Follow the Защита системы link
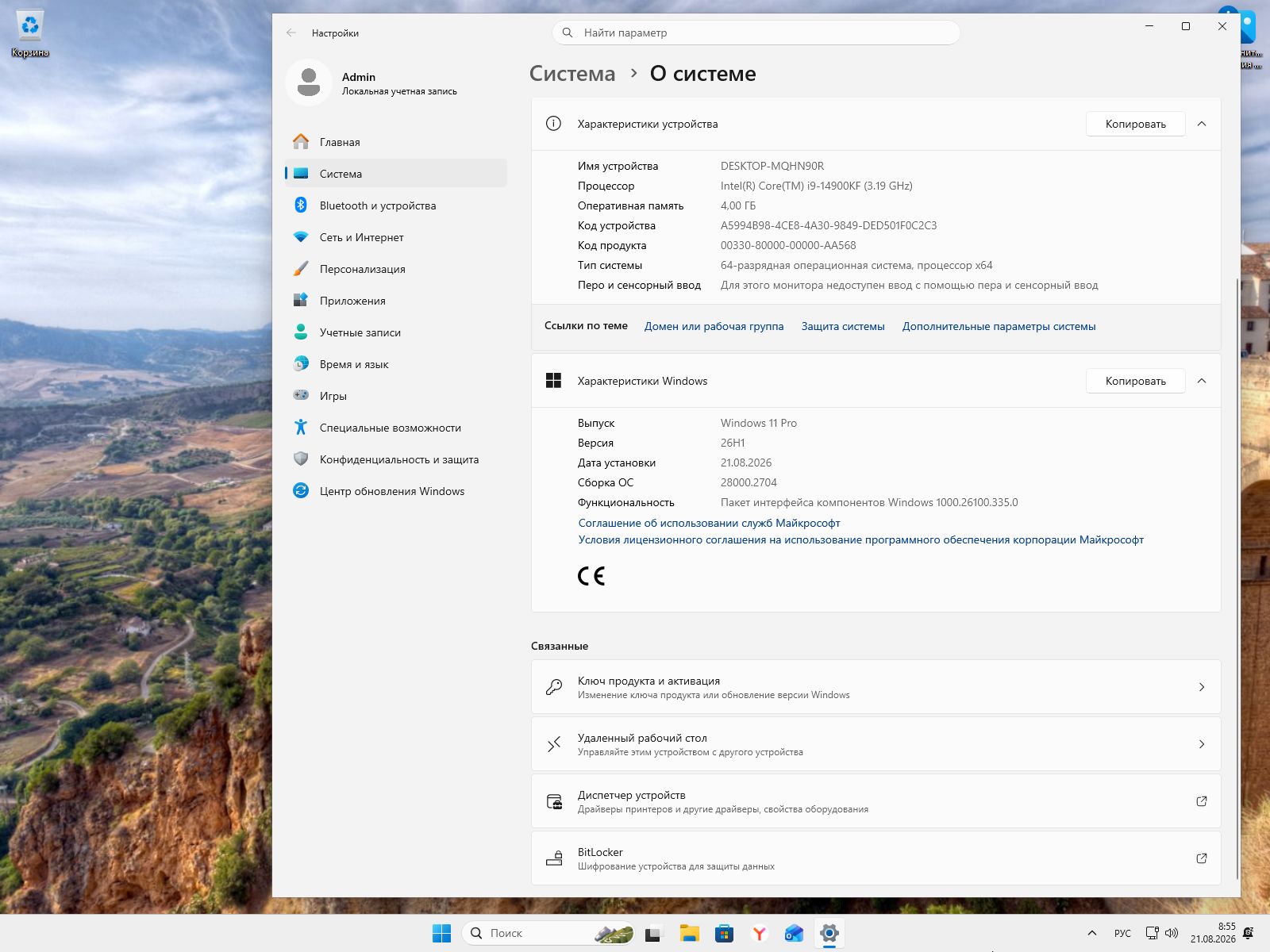The height and width of the screenshot is (952, 1270). [x=843, y=326]
